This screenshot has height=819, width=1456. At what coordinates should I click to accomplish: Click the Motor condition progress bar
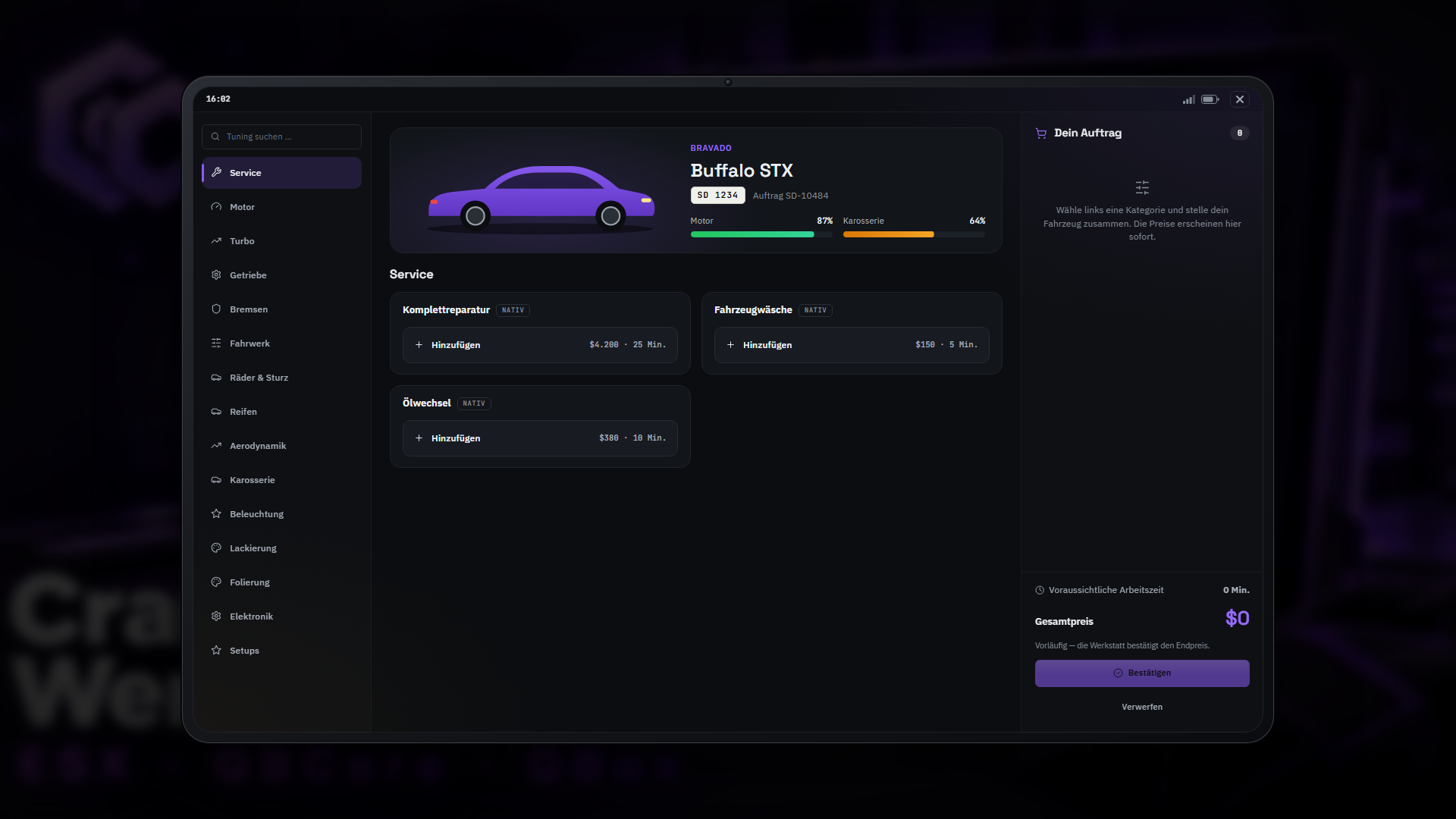click(x=761, y=234)
